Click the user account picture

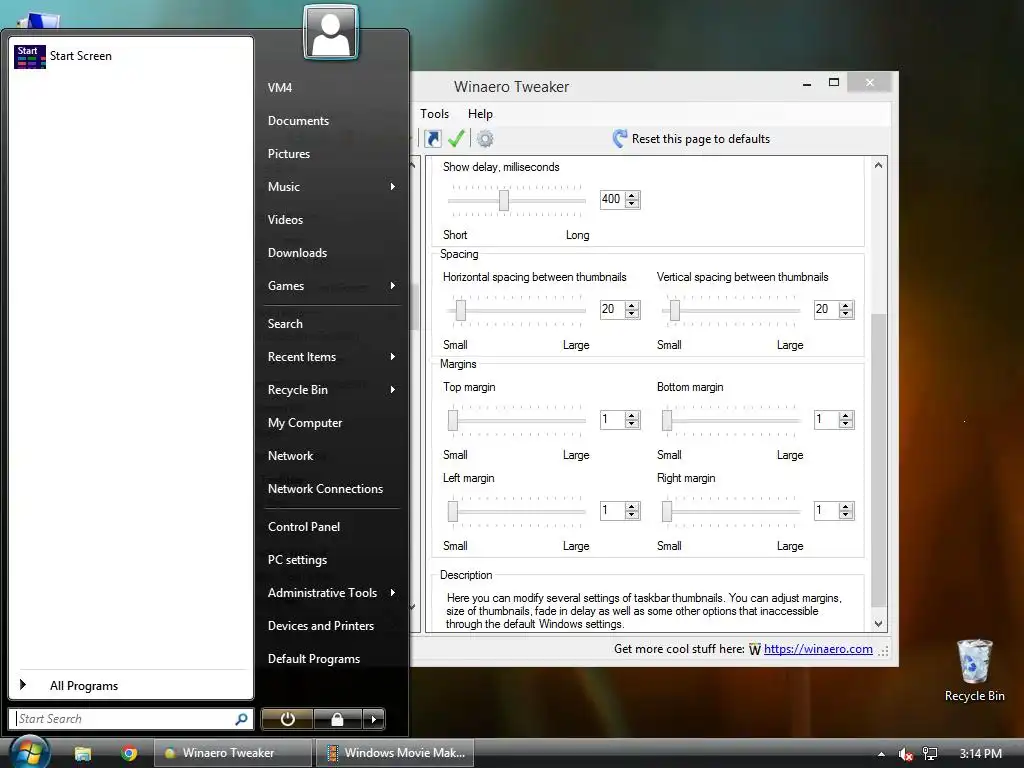coord(331,32)
